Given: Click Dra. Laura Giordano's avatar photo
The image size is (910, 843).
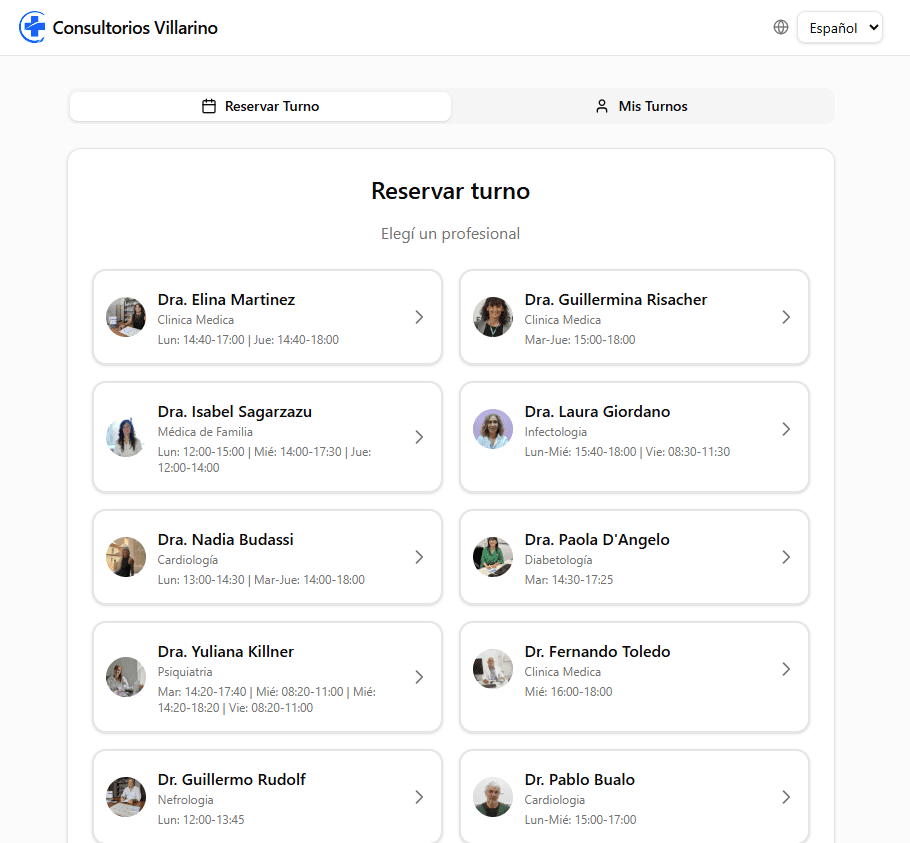Looking at the screenshot, I should coord(493,429).
